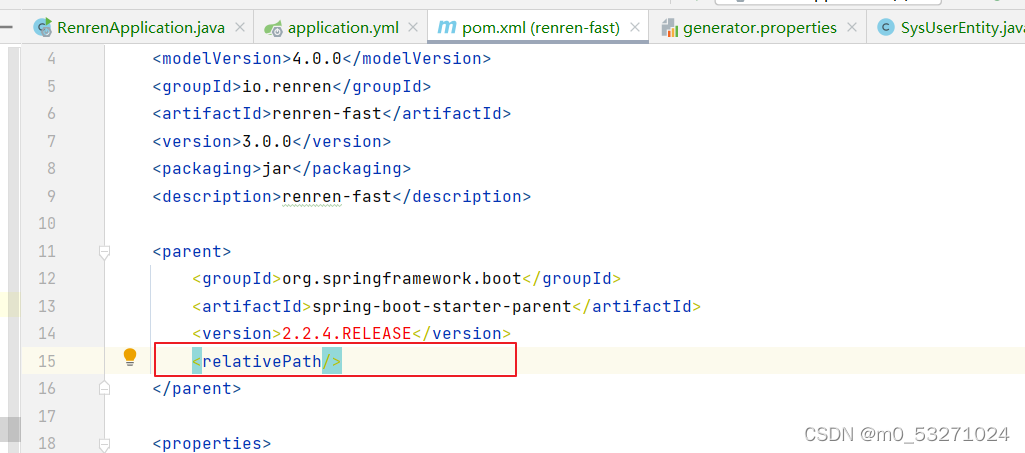This screenshot has width=1025, height=453.
Task: Click the properties tag on line 18
Action: (212, 444)
